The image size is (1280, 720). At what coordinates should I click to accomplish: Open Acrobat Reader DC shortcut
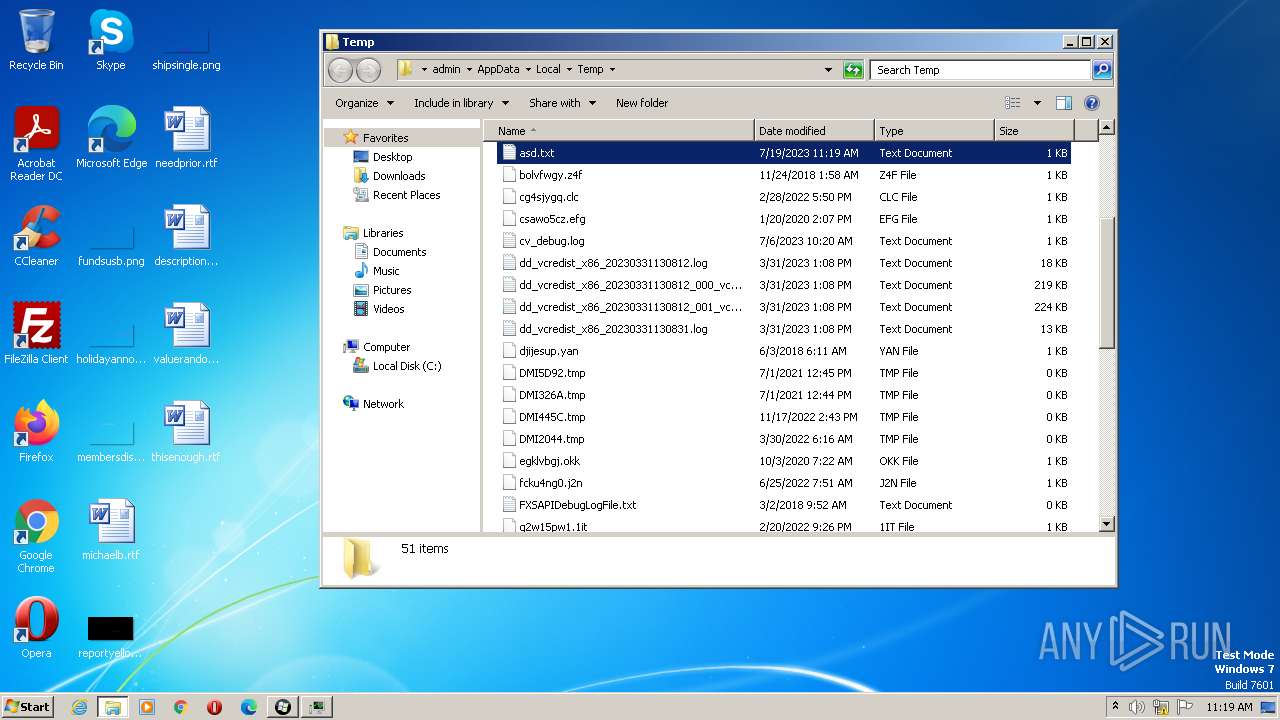click(x=36, y=144)
